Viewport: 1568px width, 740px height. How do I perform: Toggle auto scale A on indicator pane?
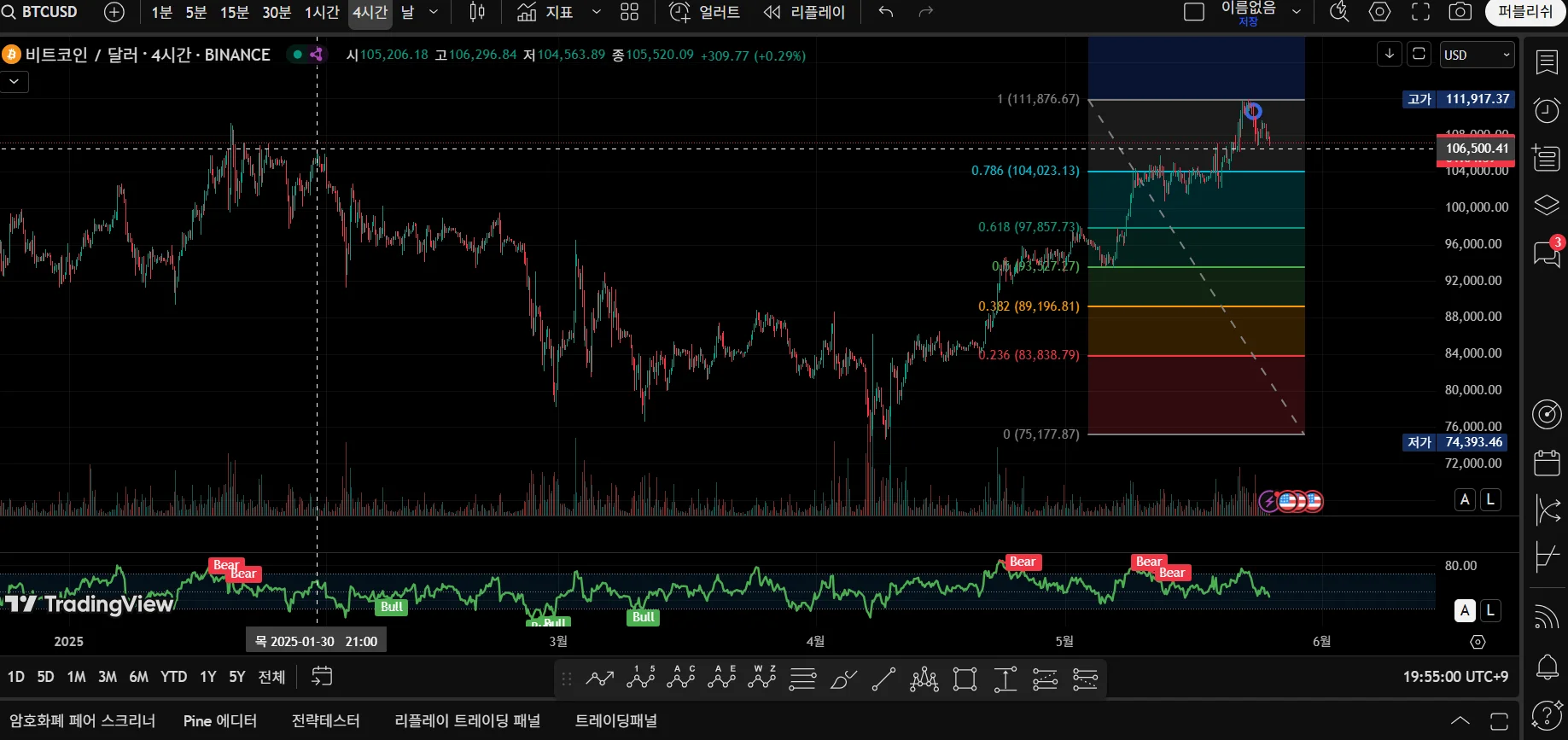coord(1465,610)
